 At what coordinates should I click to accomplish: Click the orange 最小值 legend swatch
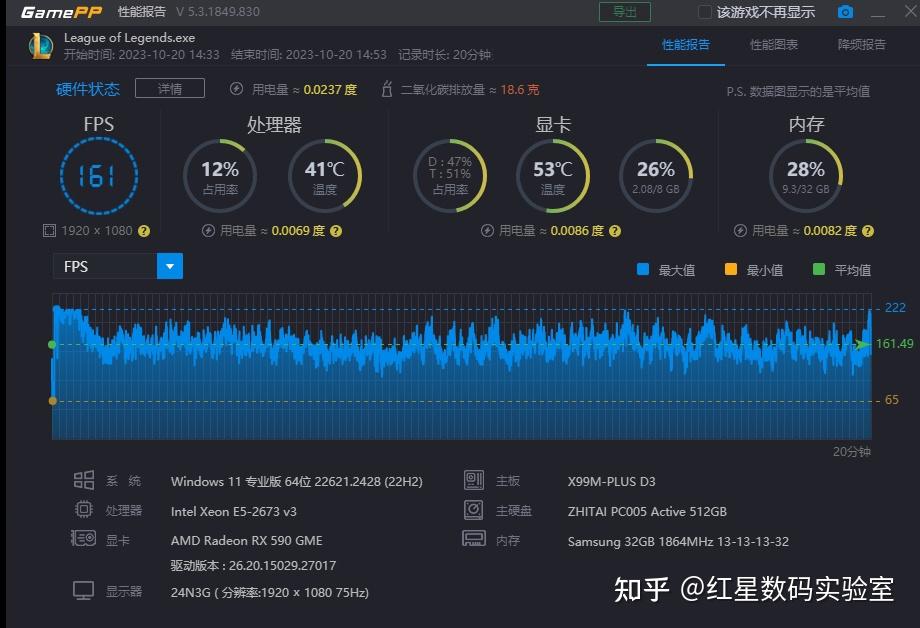[x=730, y=269]
